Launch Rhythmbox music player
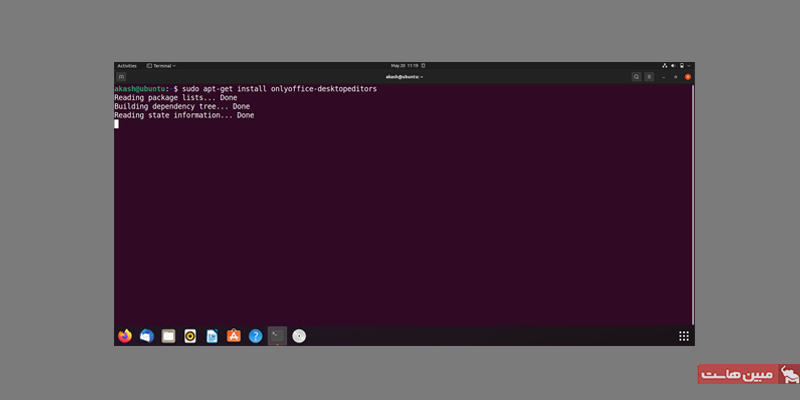This screenshot has height=400, width=800. 190,336
